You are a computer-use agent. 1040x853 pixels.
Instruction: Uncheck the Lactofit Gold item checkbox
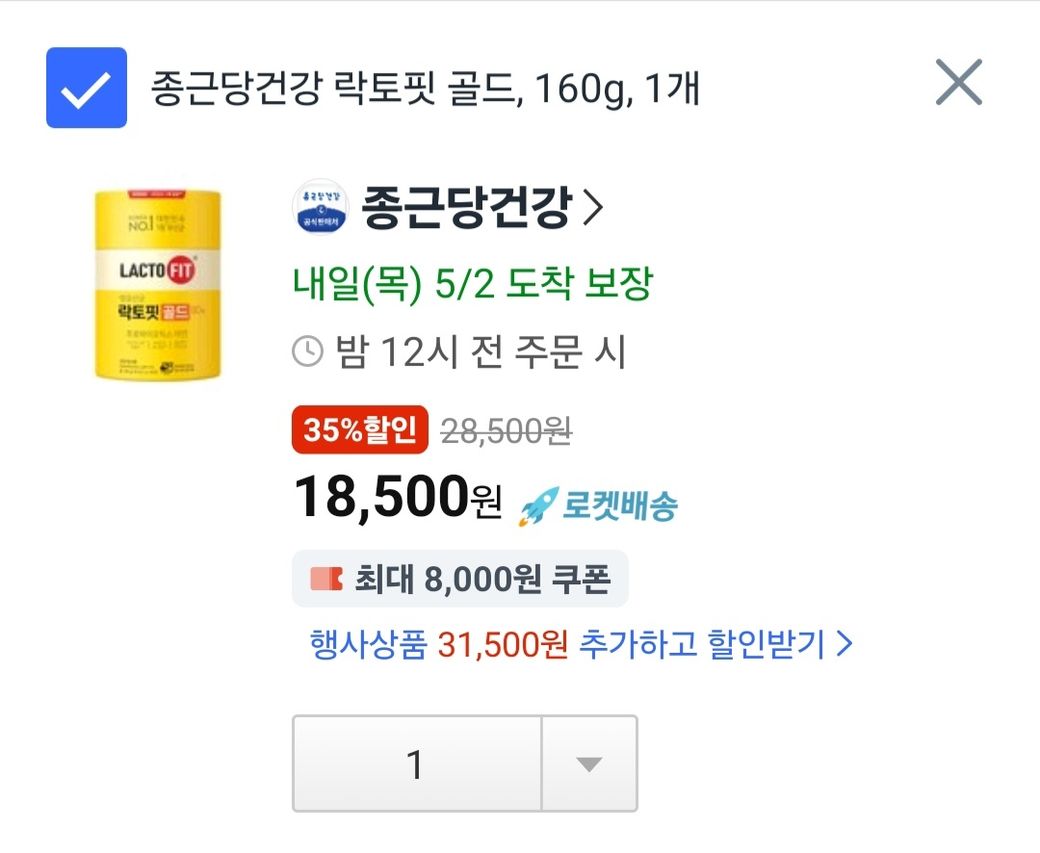(86, 88)
